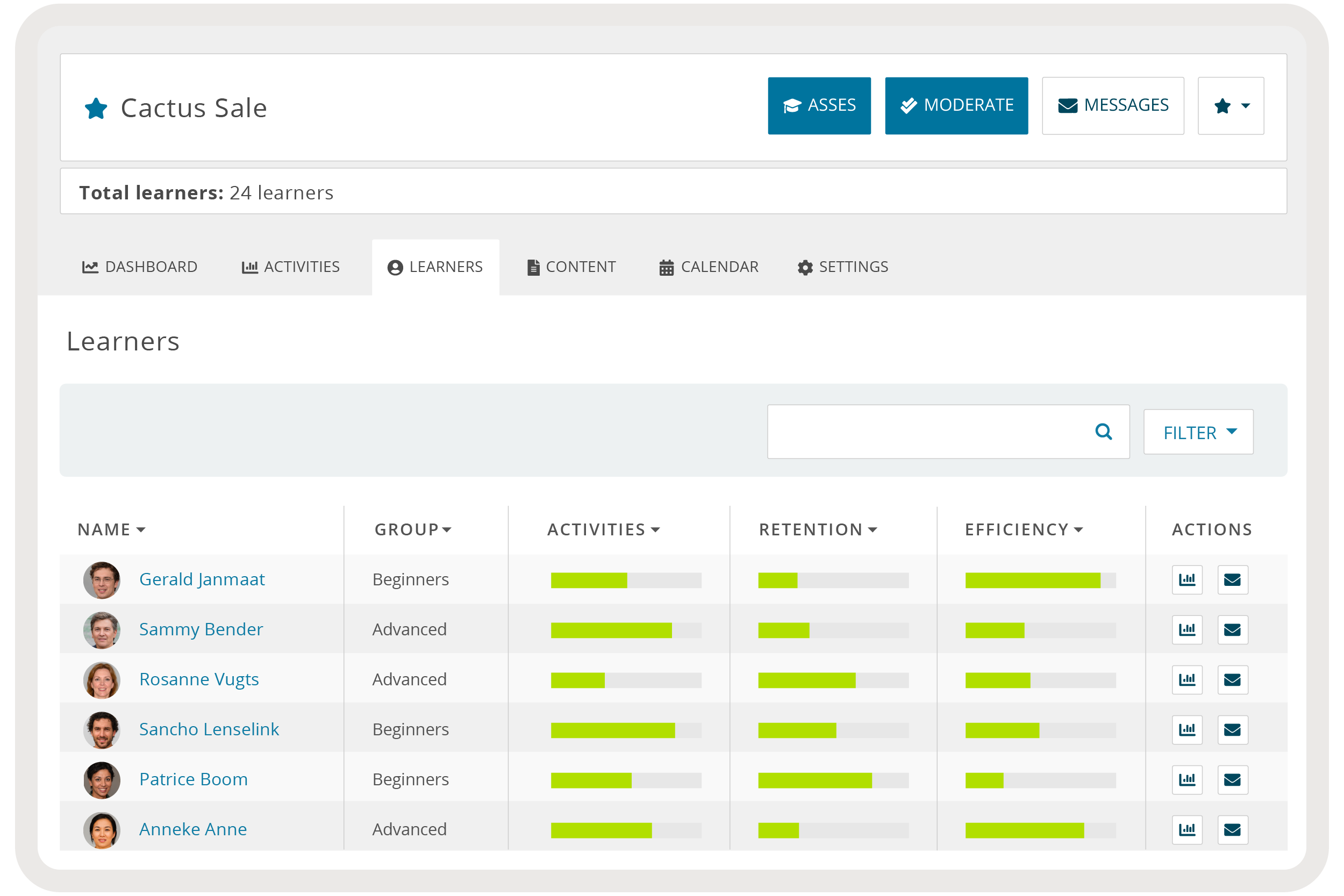Open statistics chart for Gerald Janmaat

1187,579
